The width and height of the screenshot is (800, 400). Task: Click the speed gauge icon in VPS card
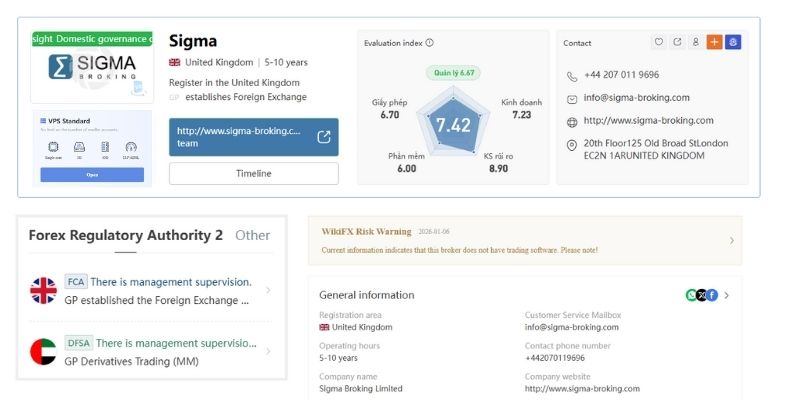[x=131, y=147]
